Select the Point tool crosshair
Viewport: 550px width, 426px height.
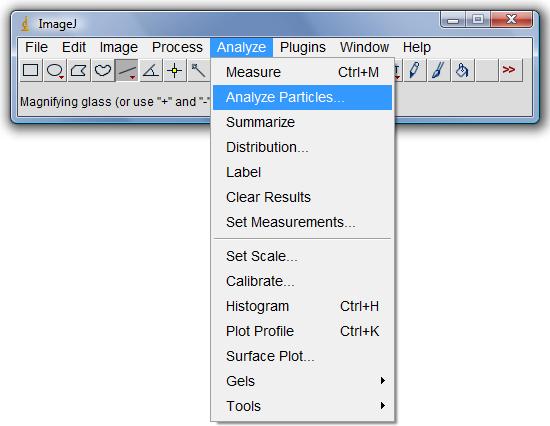tap(175, 71)
